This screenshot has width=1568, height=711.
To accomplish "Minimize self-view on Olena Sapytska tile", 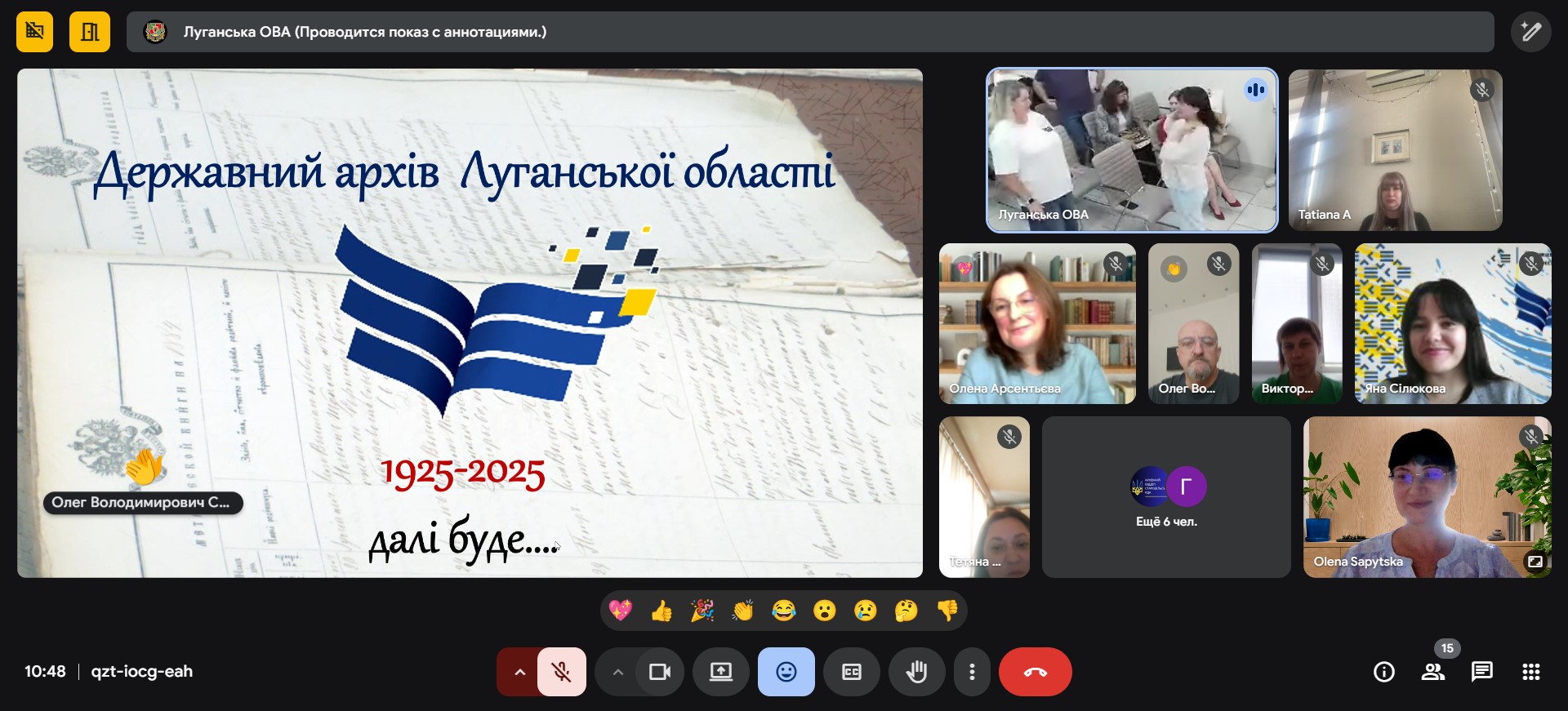I will point(1535,562).
